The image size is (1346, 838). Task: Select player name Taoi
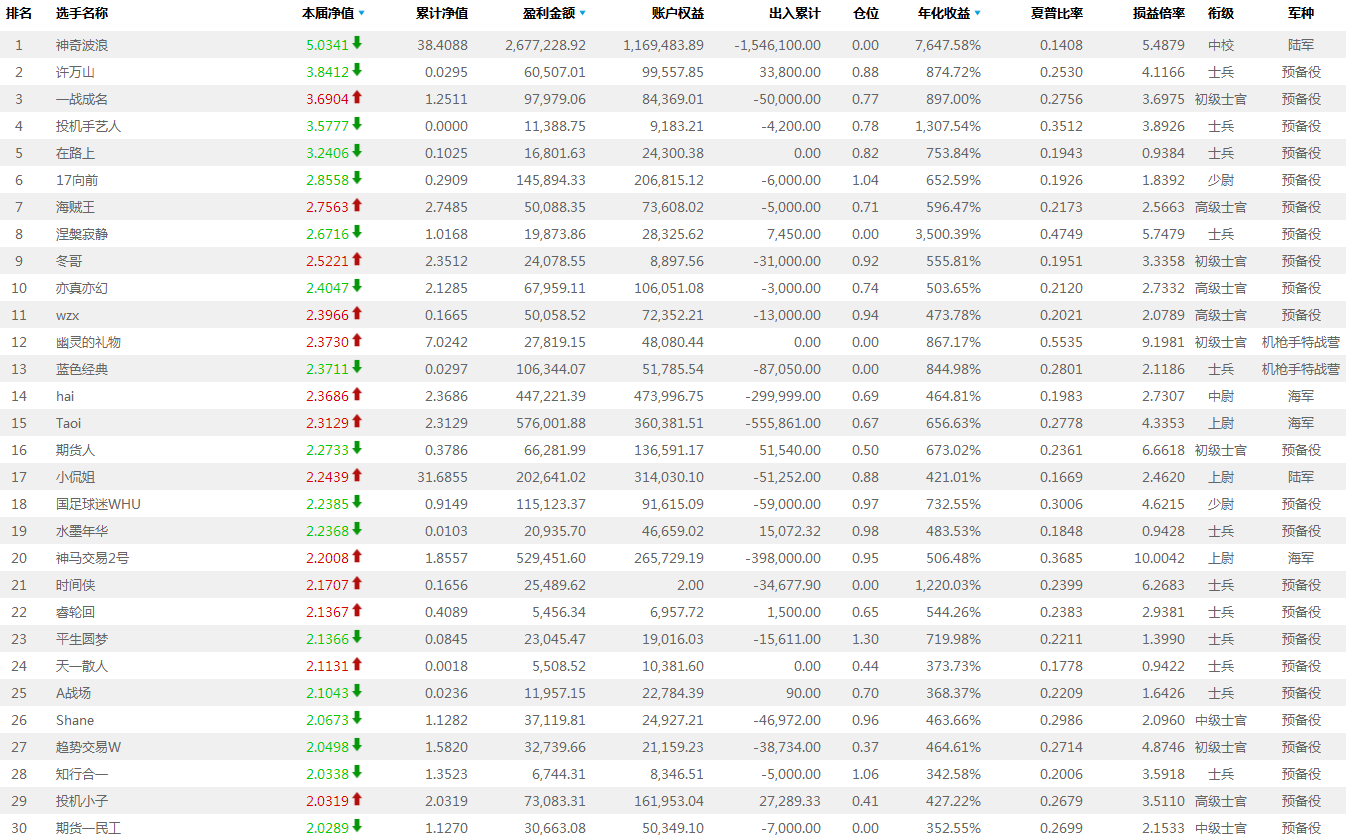tap(69, 423)
